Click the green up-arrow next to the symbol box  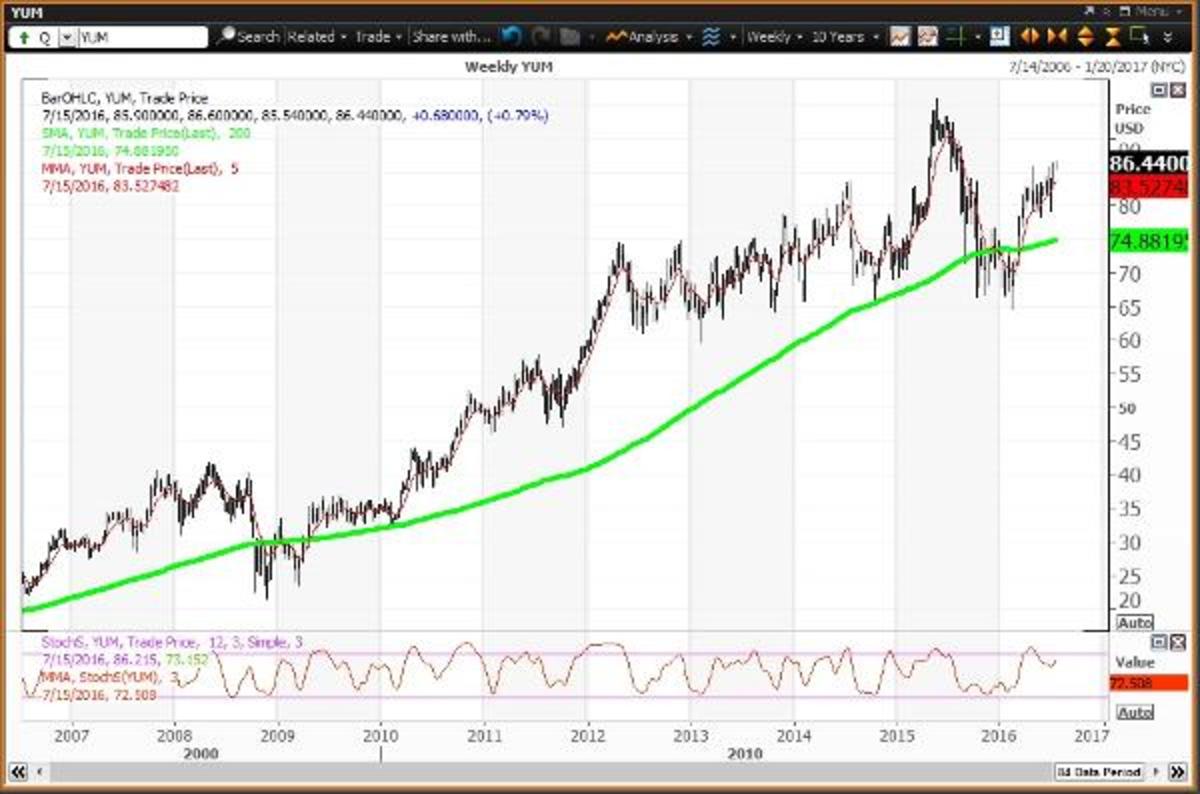[23, 35]
